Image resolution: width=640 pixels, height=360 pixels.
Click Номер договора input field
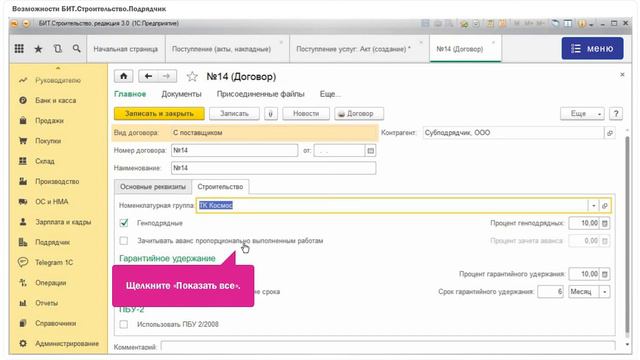coord(234,150)
